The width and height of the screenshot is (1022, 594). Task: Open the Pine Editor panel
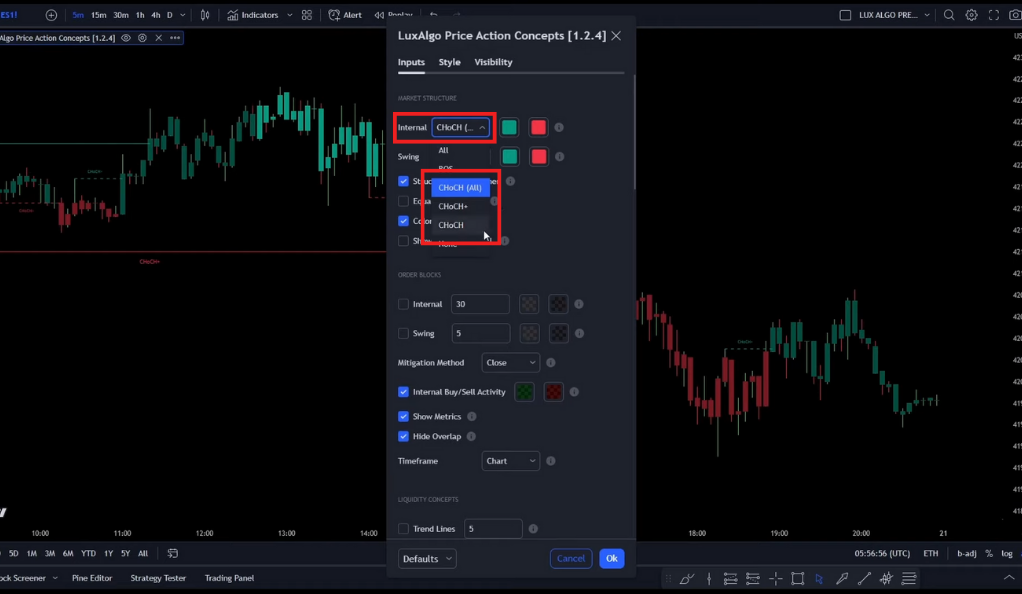92,578
